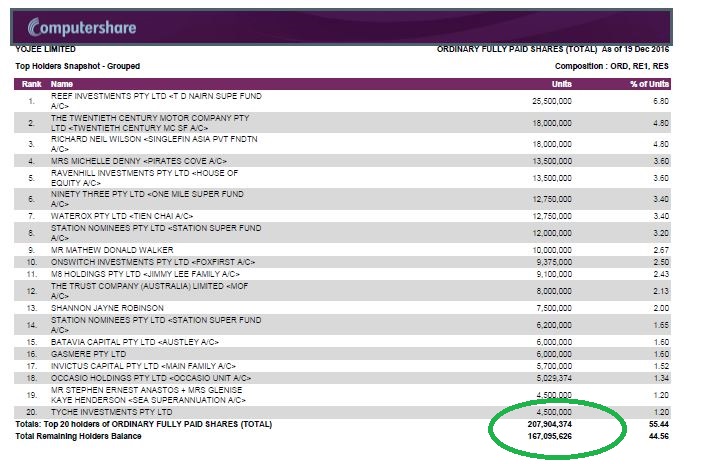713x464 pixels.
Task: Click percentage value 2.13
Action: click(x=661, y=291)
